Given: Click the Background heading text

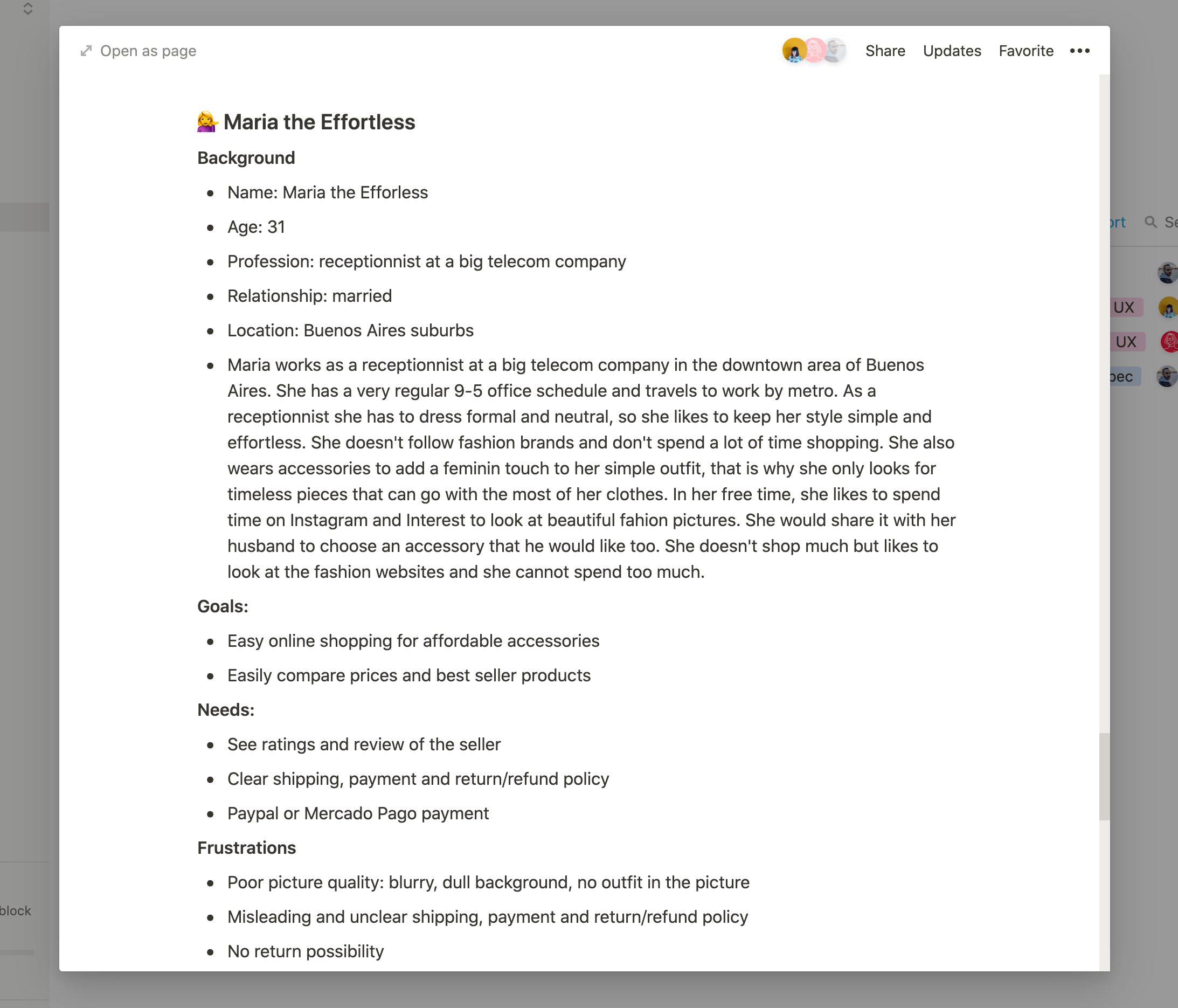Looking at the screenshot, I should 246,158.
